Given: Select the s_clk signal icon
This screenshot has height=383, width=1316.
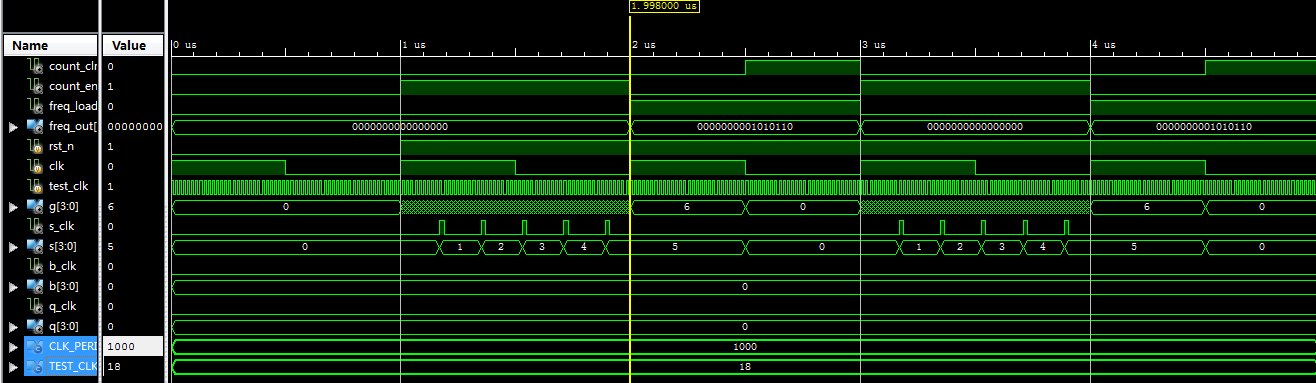Looking at the screenshot, I should point(34,226).
